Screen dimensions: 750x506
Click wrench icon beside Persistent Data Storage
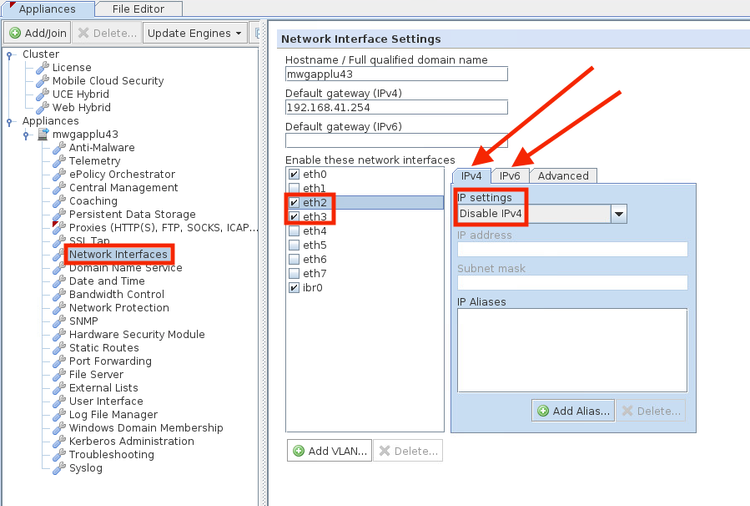(x=59, y=214)
